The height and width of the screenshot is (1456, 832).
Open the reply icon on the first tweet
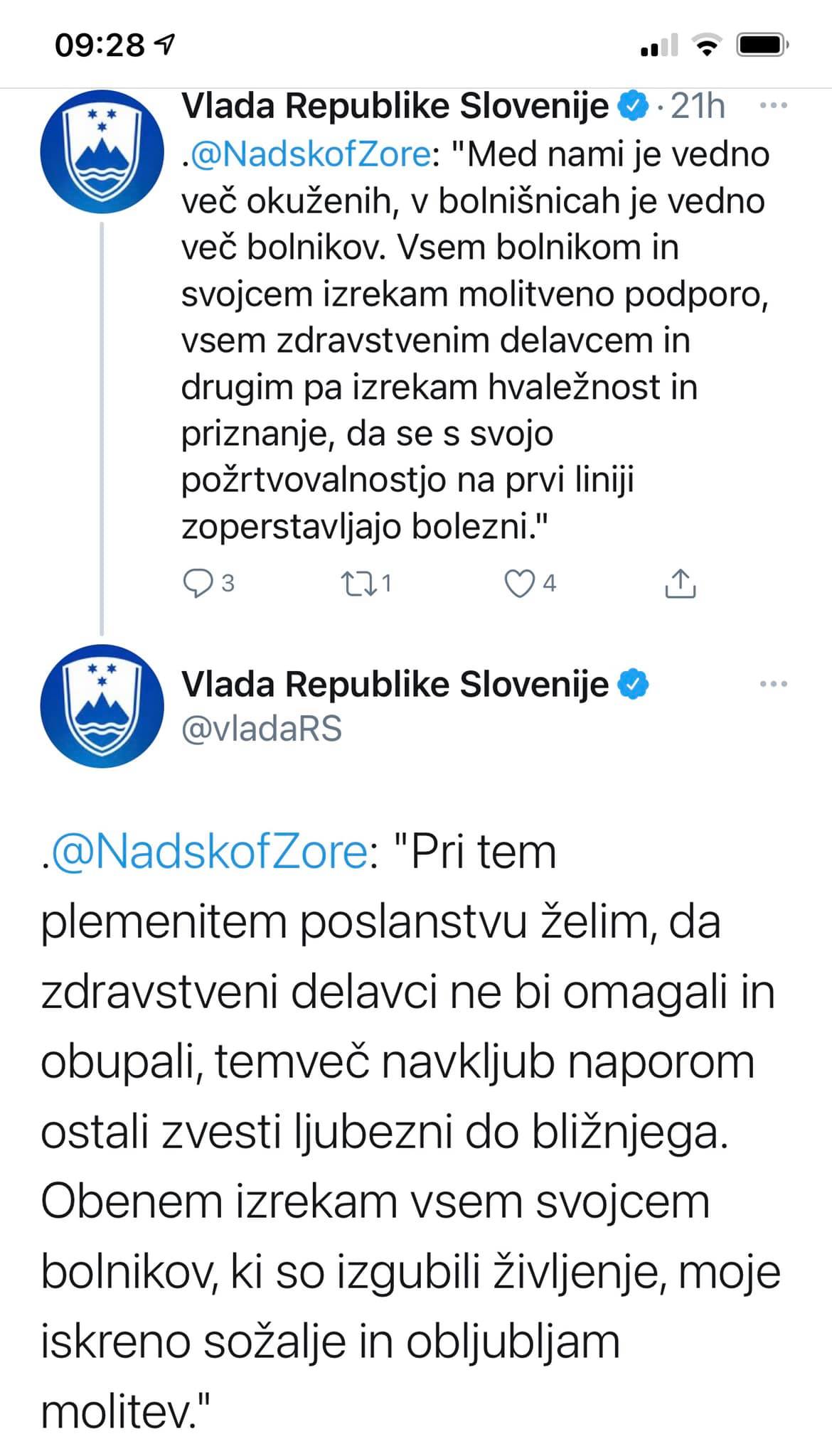[198, 584]
